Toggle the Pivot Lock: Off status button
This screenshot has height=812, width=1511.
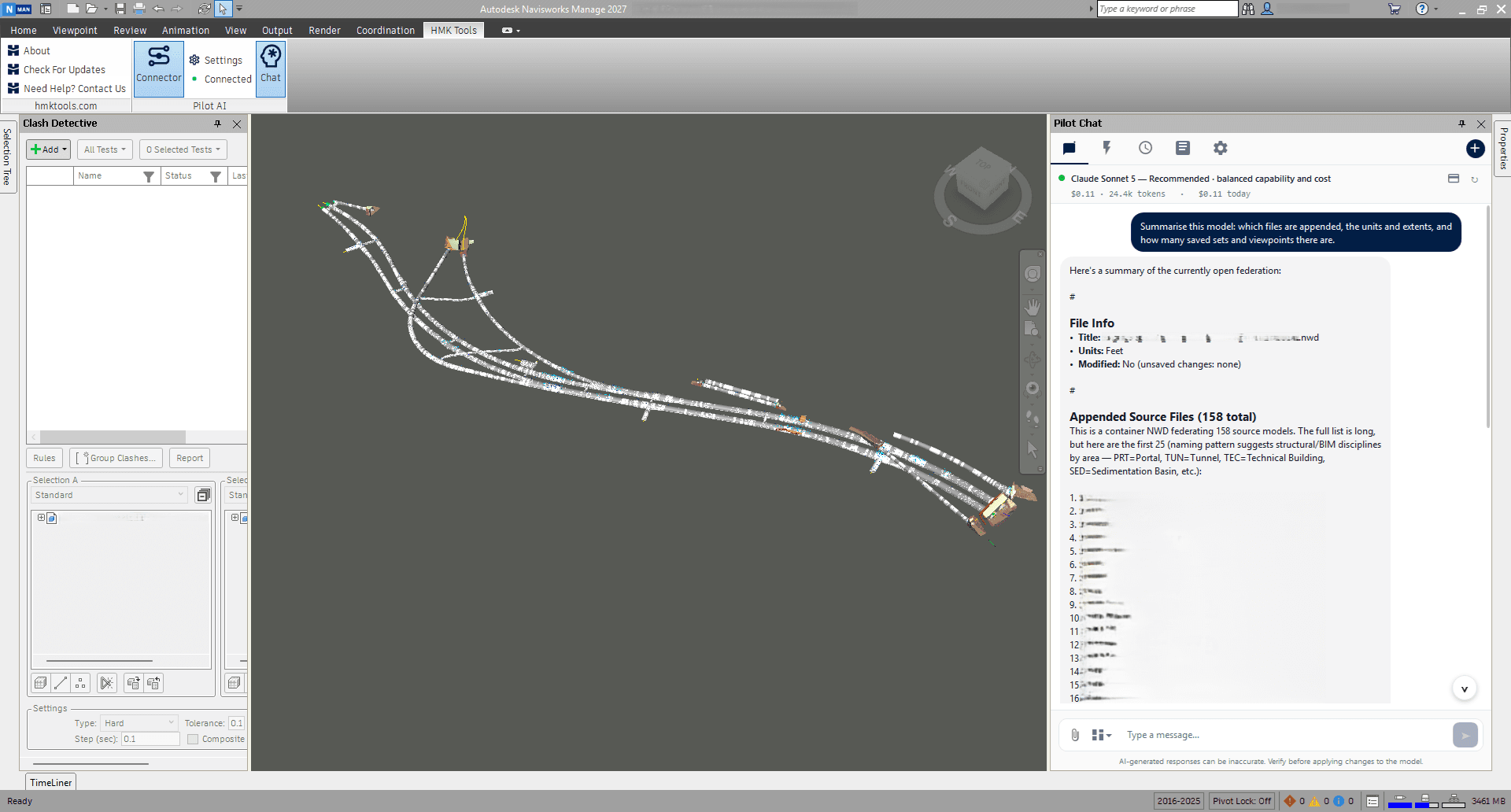click(1242, 801)
